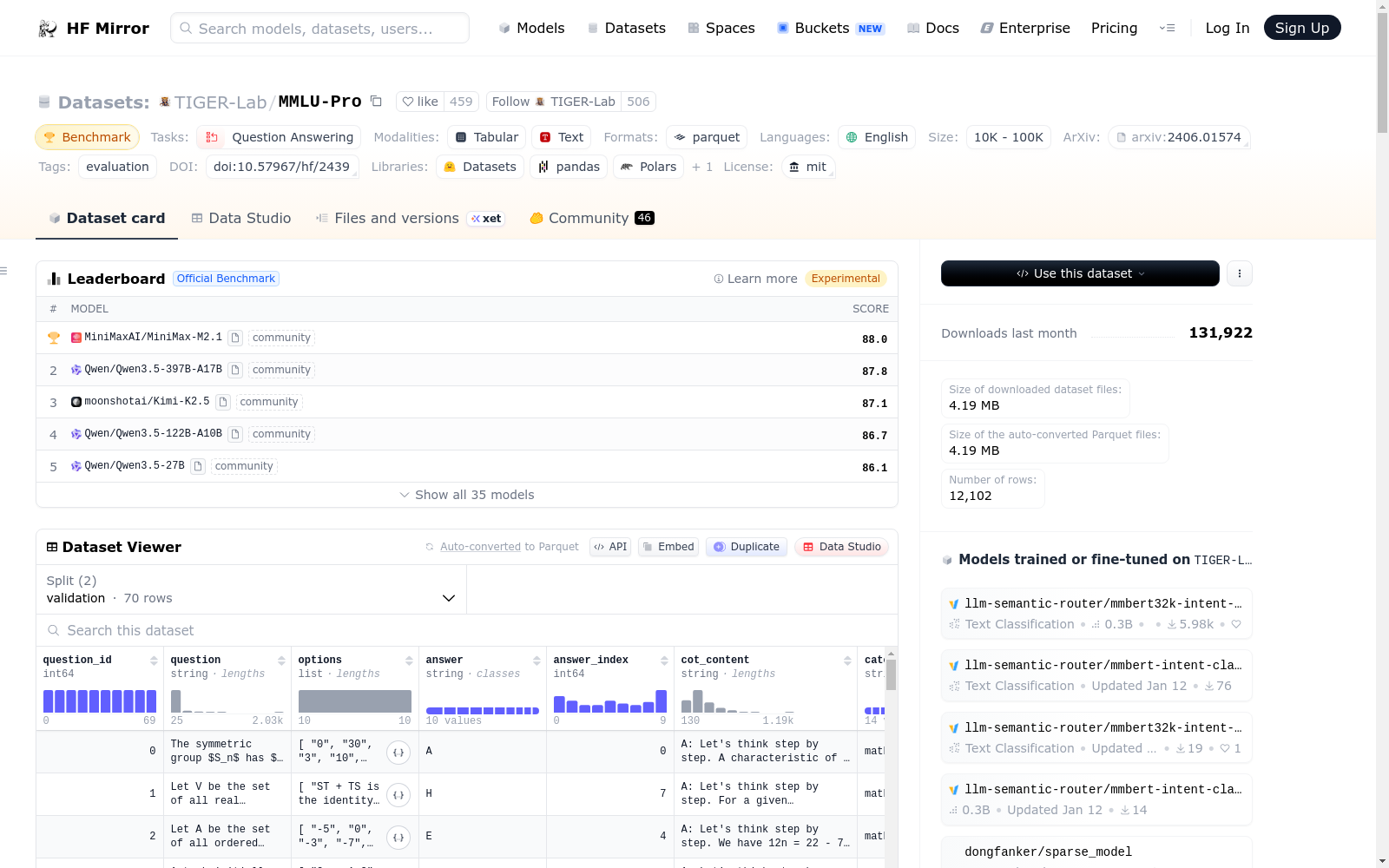
Task: Open the Data Studio tab
Action: [241, 219]
